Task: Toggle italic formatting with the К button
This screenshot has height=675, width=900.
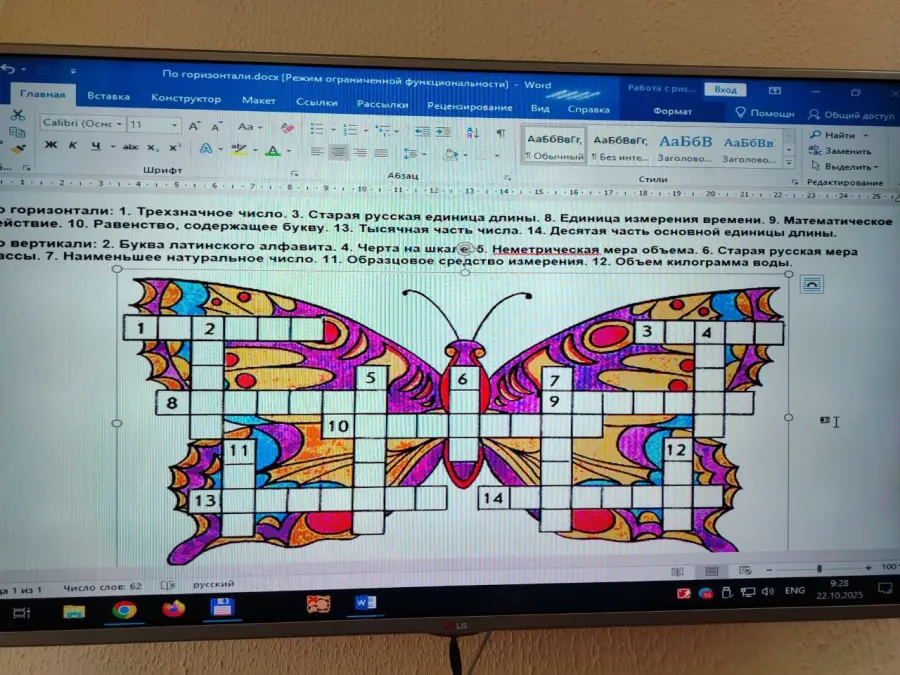Action: (x=72, y=147)
